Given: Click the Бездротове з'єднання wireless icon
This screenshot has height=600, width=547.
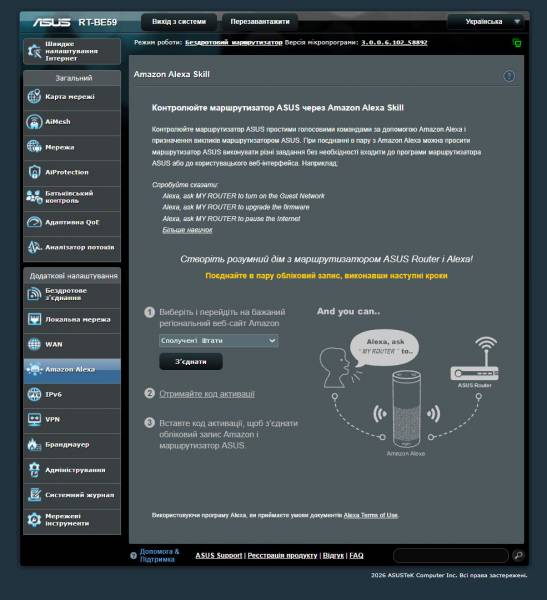Looking at the screenshot, I should click(x=34, y=294).
